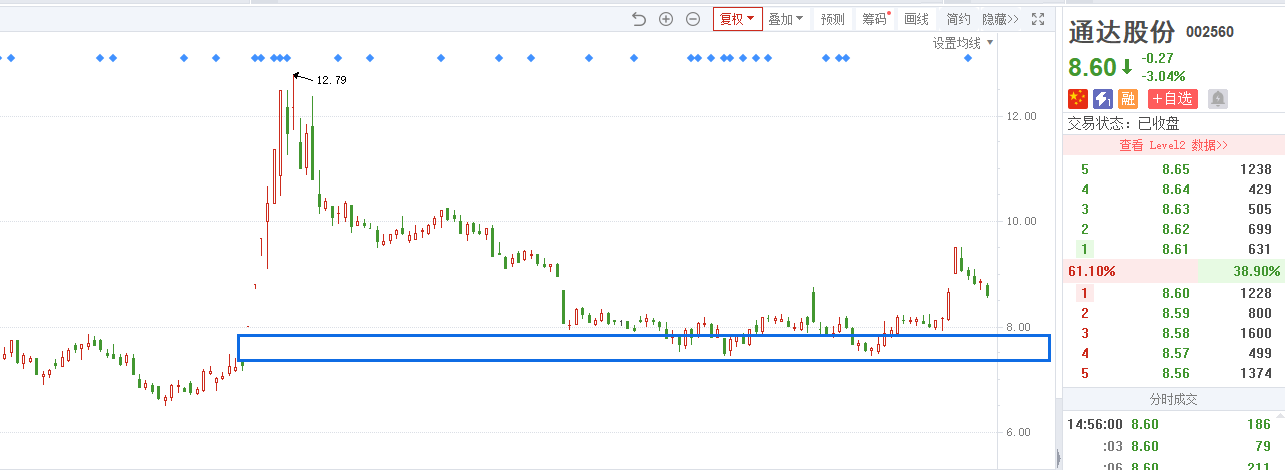This screenshot has height=470, width=1285.
Task: Click the China flag market icon
Action: [x=1078, y=98]
